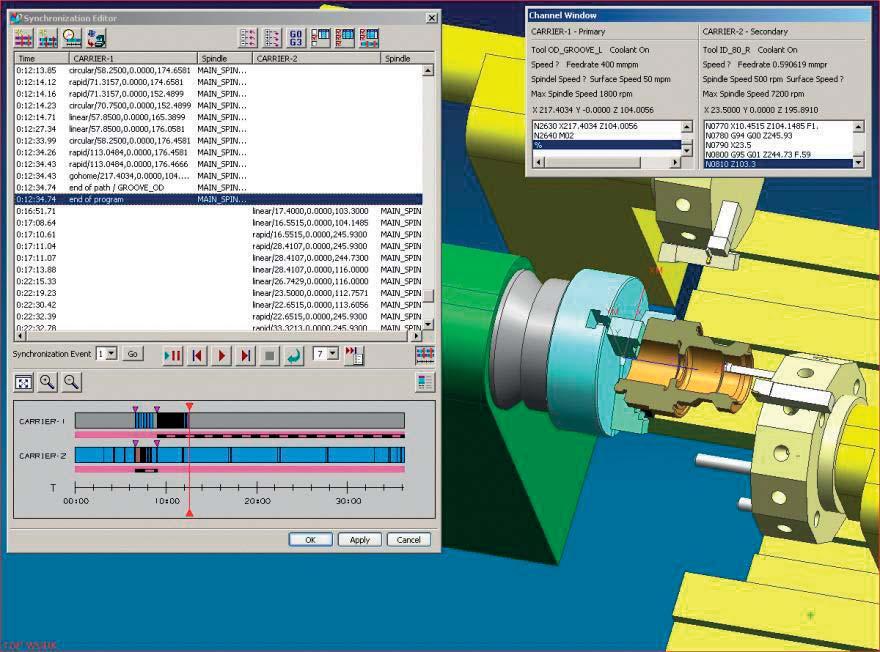This screenshot has width=880, height=652.
Task: Click the CARRIER-1 column header
Action: coord(133,58)
